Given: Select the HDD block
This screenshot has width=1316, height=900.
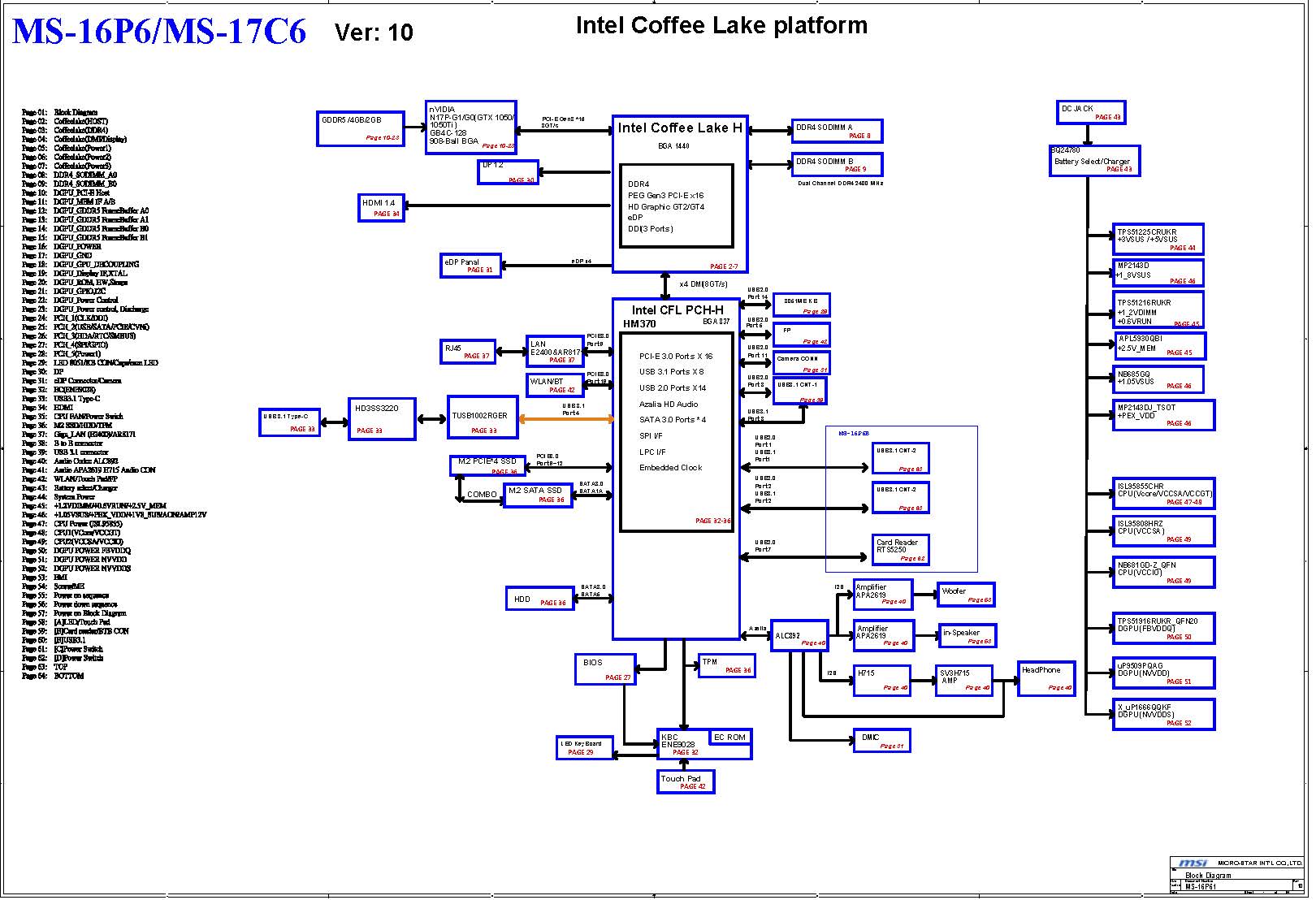Looking at the screenshot, I should tap(539, 599).
